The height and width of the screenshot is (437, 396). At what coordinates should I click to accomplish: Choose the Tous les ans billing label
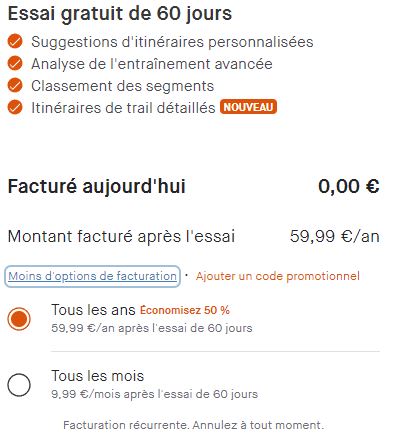(x=93, y=310)
